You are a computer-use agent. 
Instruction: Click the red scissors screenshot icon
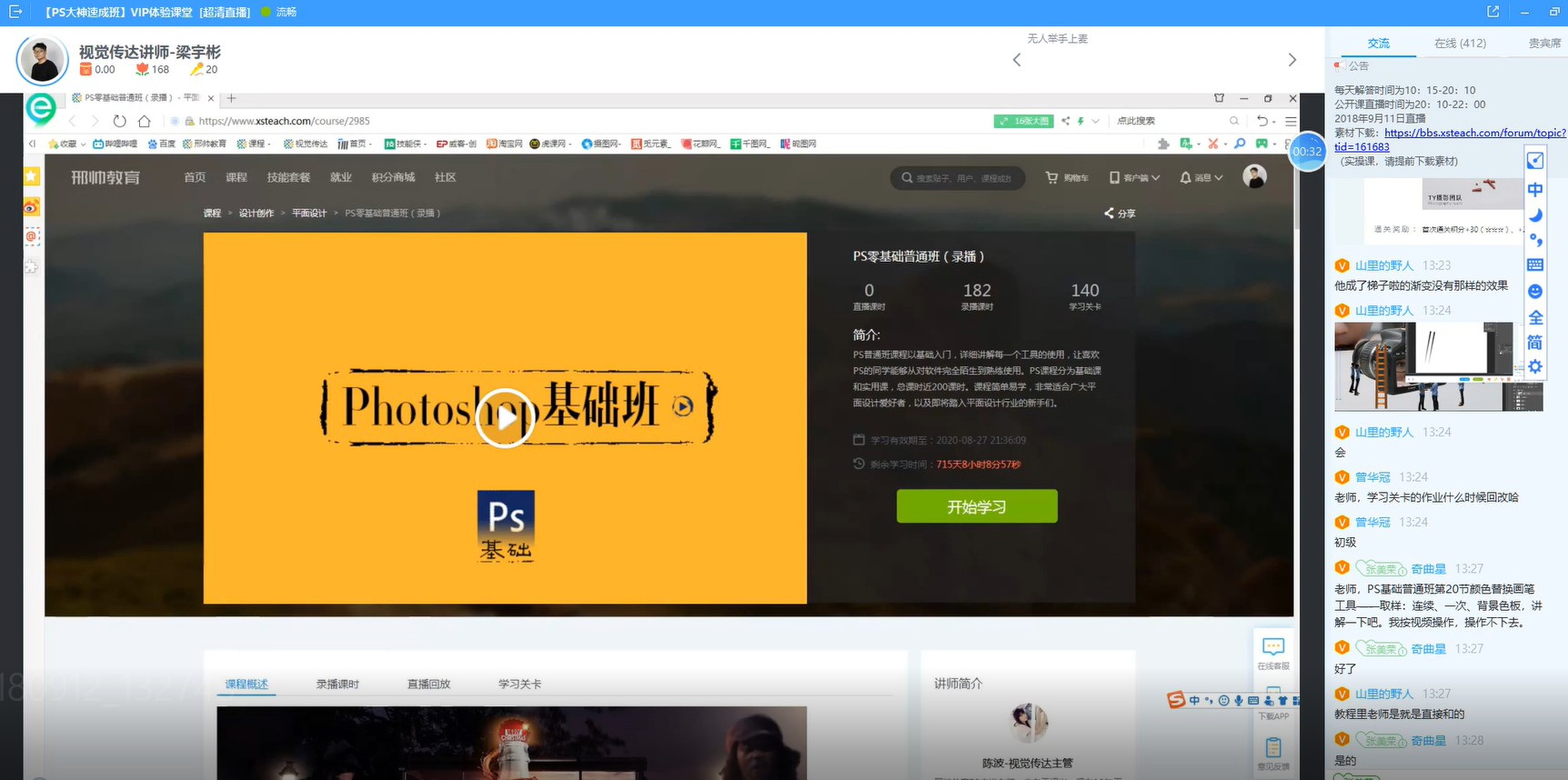tap(1212, 144)
